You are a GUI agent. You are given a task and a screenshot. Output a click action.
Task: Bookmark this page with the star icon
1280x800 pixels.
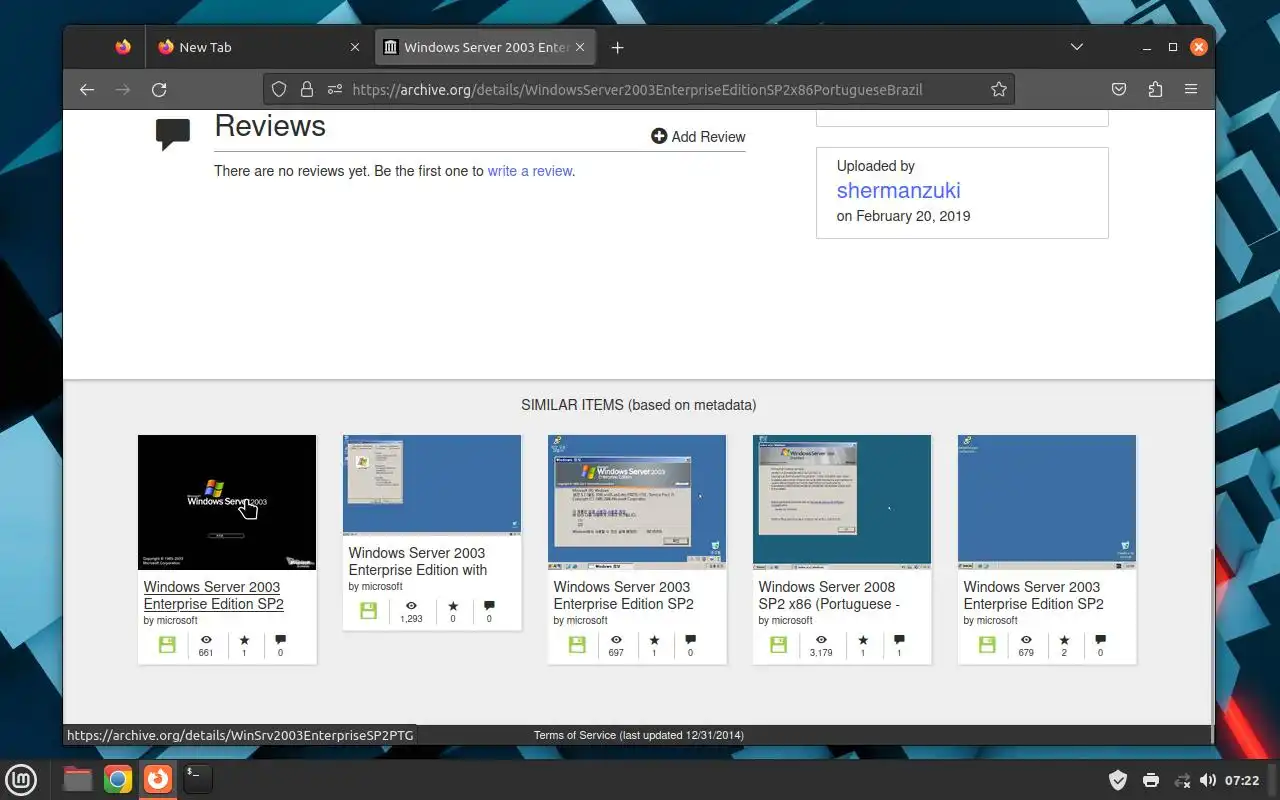(998, 90)
